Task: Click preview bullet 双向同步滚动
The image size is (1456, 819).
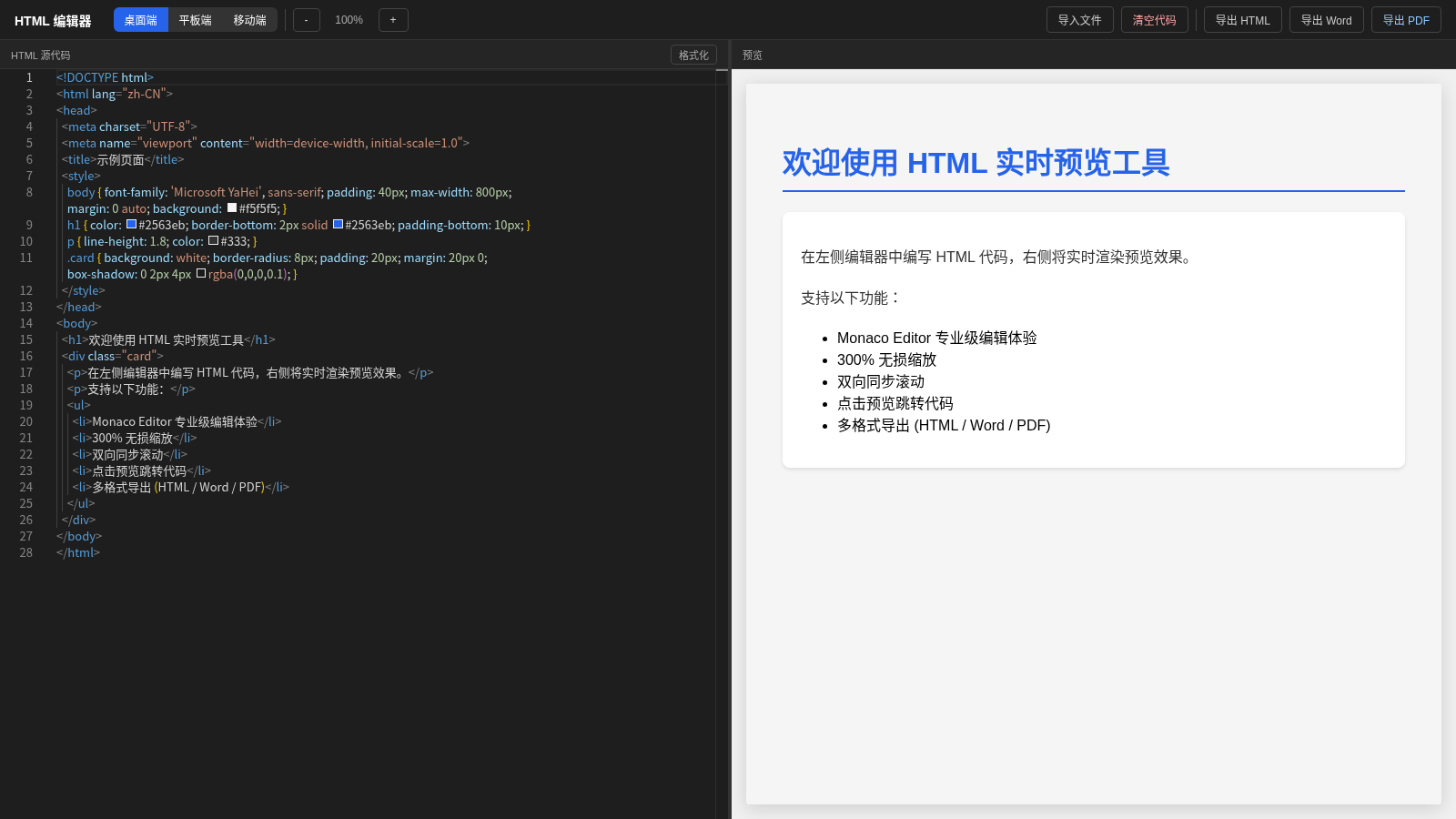Action: [881, 381]
